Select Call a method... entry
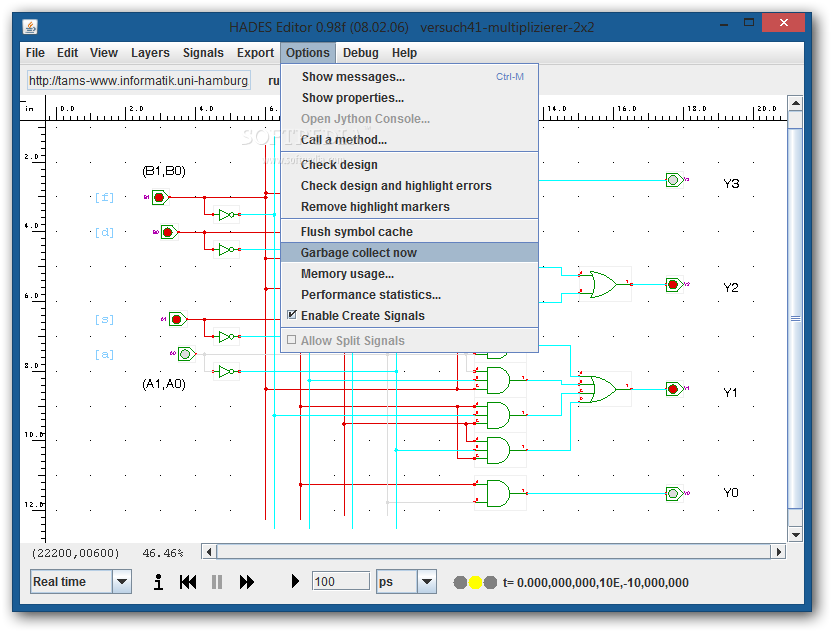The image size is (832, 632). [x=410, y=140]
